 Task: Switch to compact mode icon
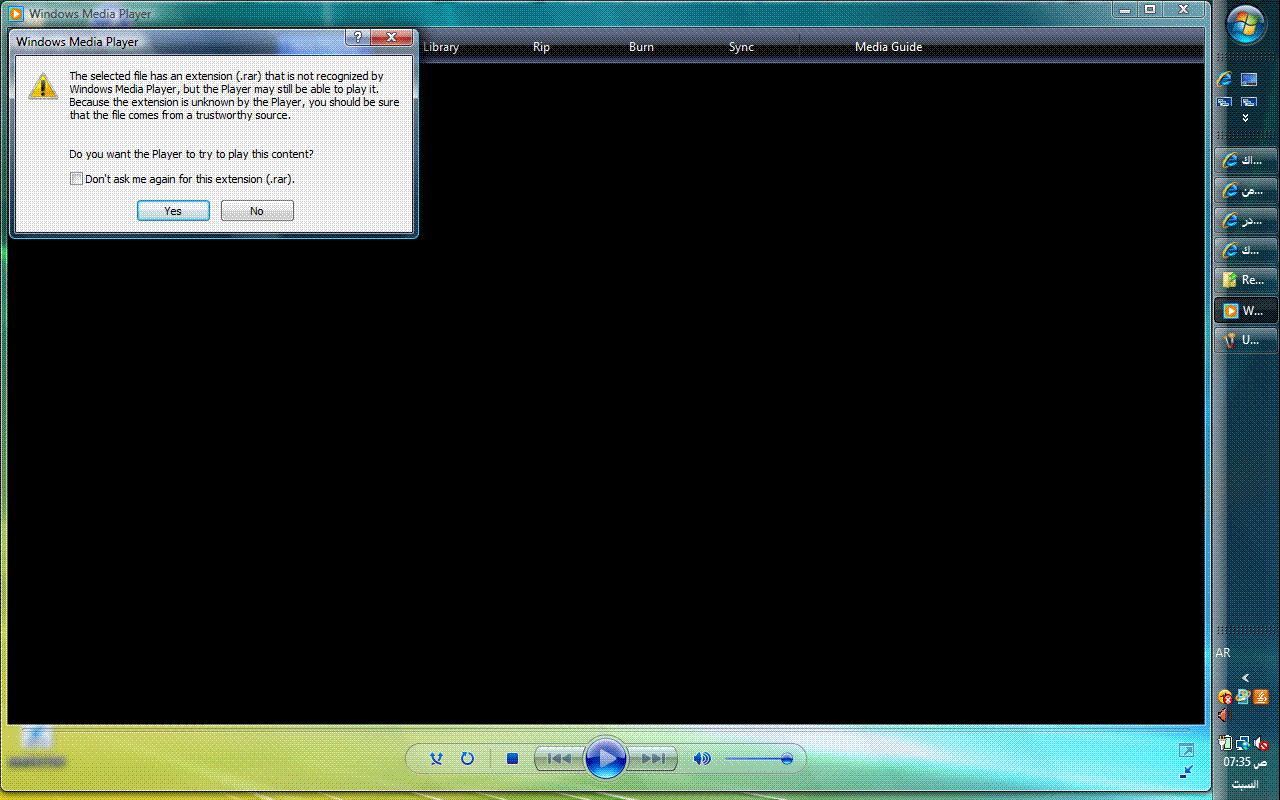point(1186,772)
